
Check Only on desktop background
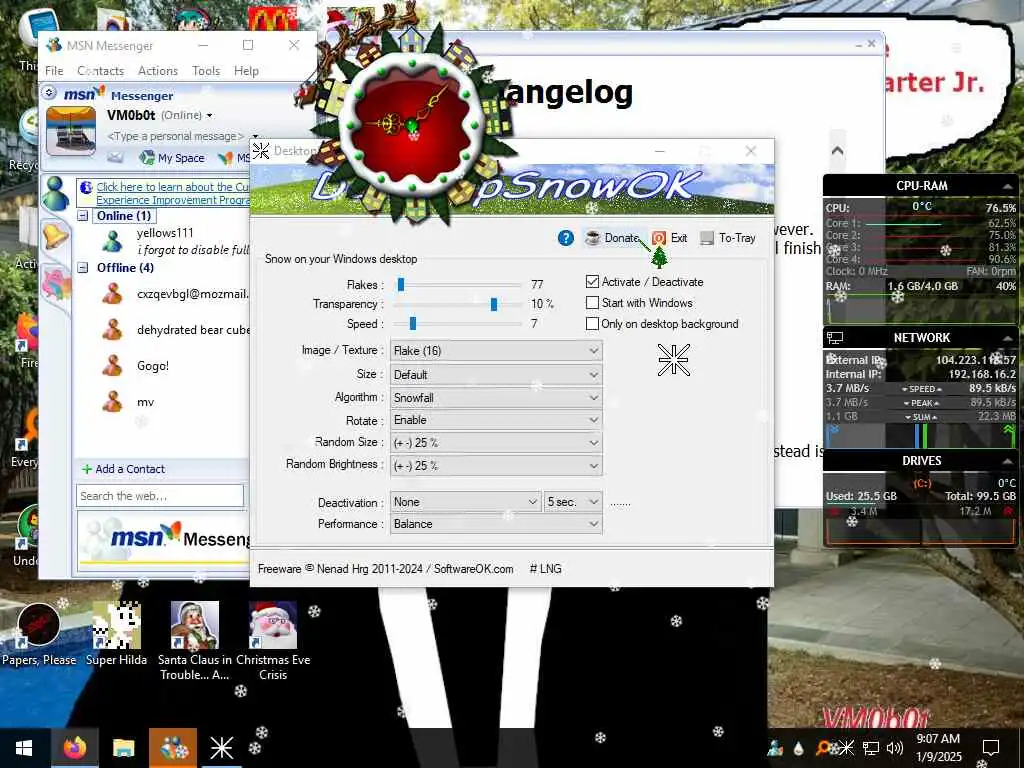tap(592, 324)
